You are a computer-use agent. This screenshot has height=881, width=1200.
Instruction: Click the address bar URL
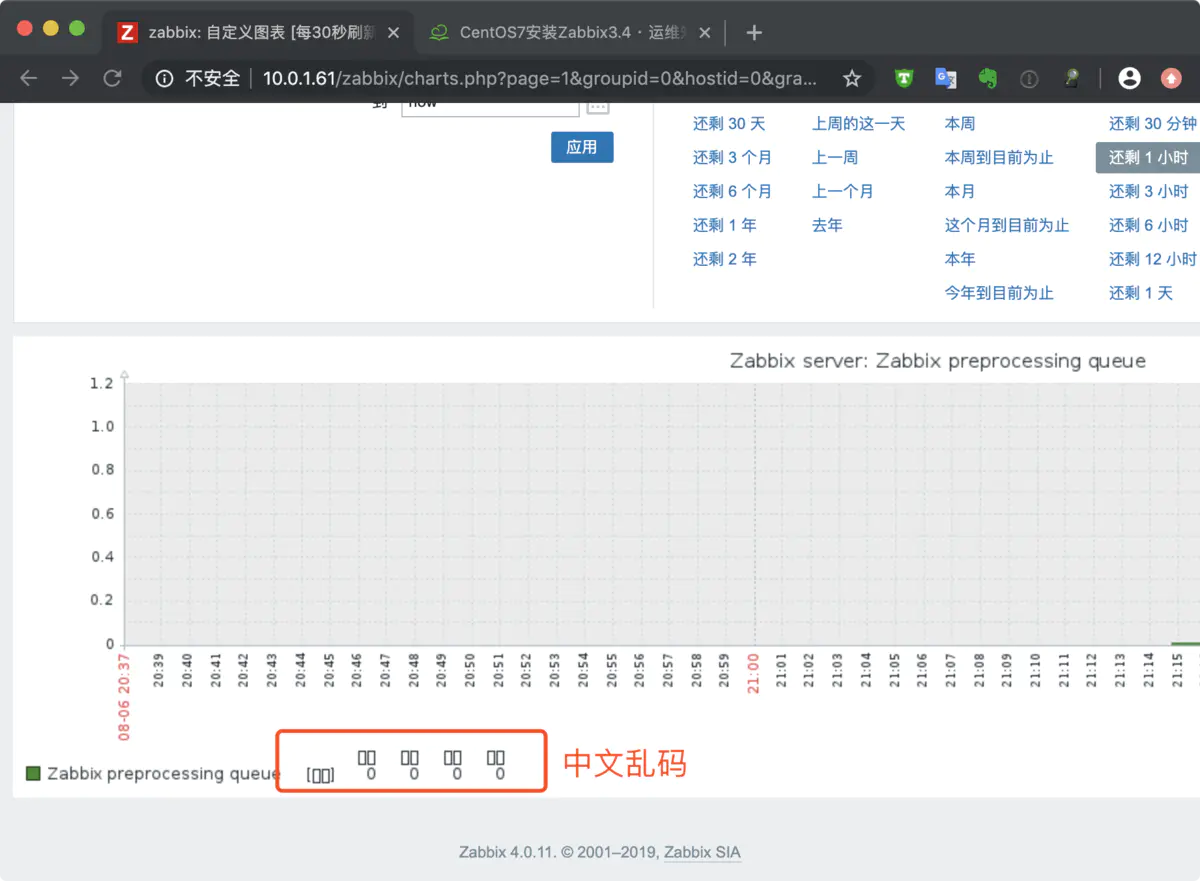point(540,78)
